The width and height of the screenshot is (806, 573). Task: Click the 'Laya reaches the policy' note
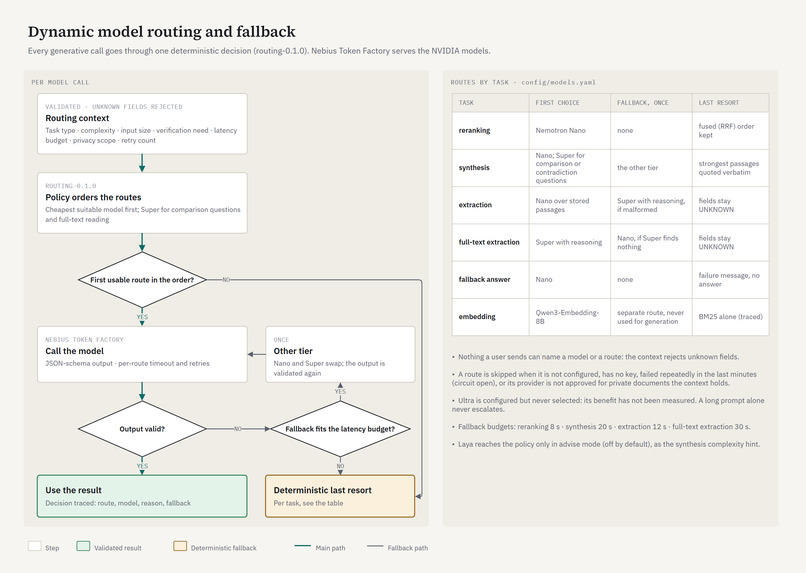click(606, 444)
